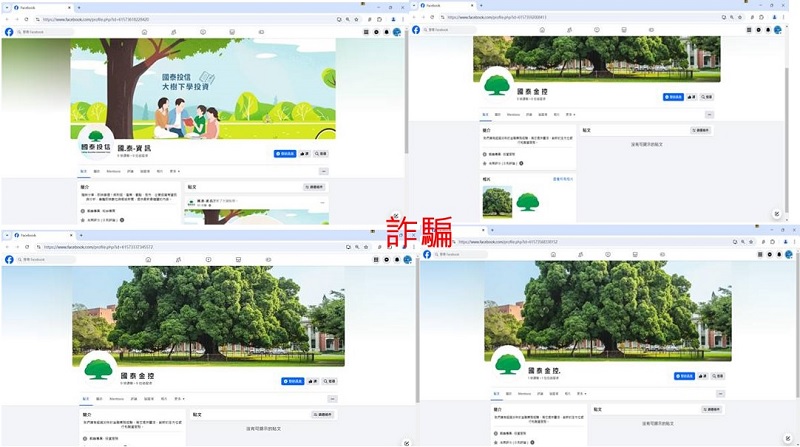This screenshot has width=800, height=447.
Task: Expand 更多 tab dropdown on 國泰-資訊 page
Action: click(x=177, y=171)
